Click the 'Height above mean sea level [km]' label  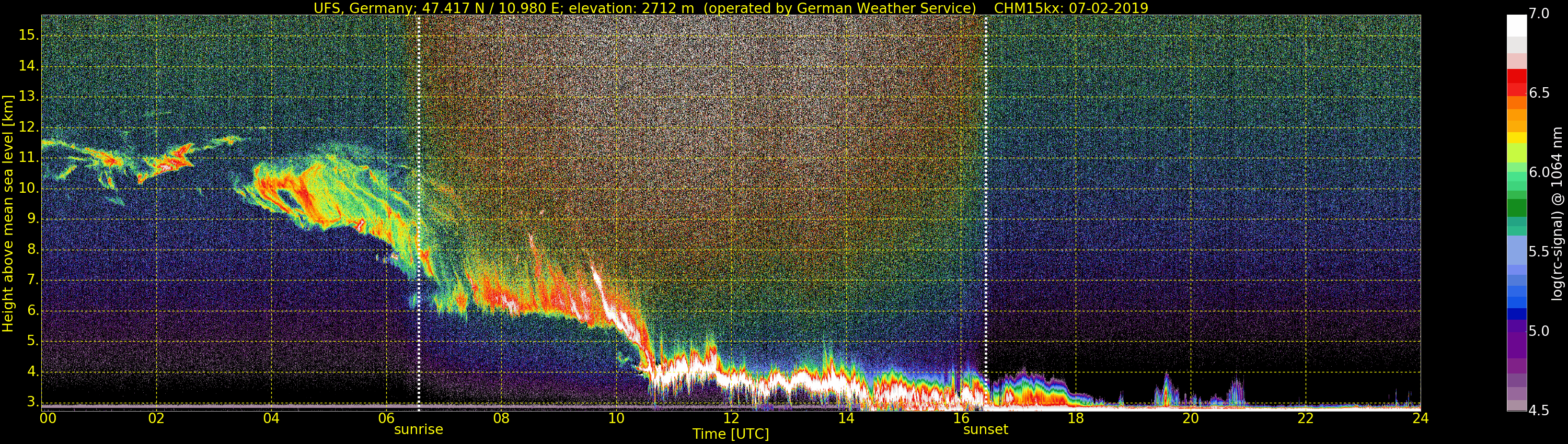pyautogui.click(x=8, y=214)
